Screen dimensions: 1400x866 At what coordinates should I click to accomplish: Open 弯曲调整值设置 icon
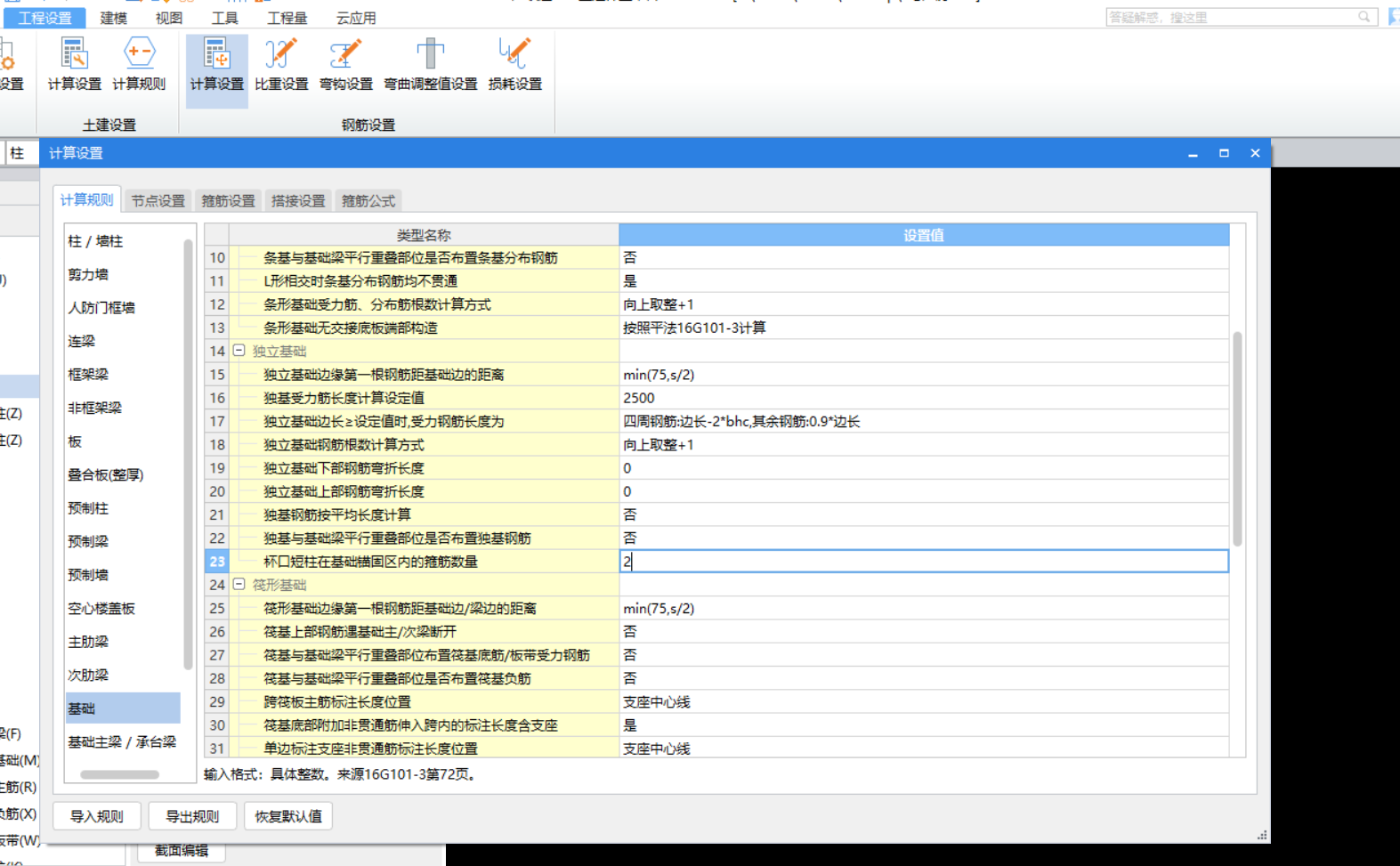pos(430,65)
